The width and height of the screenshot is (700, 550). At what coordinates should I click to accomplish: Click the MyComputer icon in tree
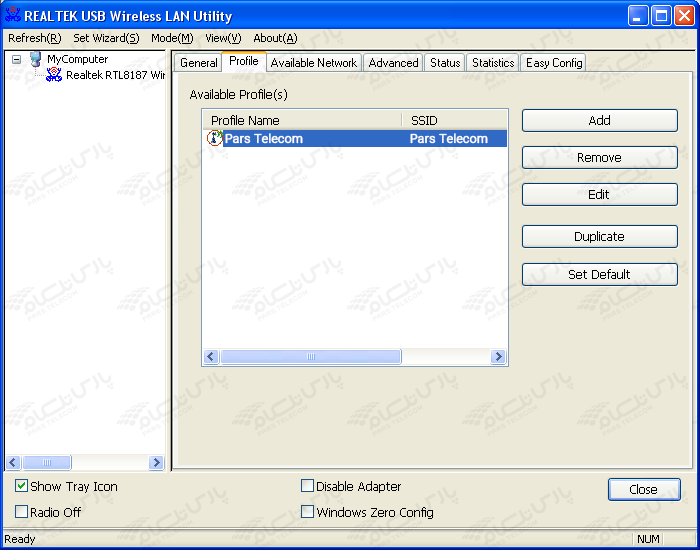tap(36, 59)
